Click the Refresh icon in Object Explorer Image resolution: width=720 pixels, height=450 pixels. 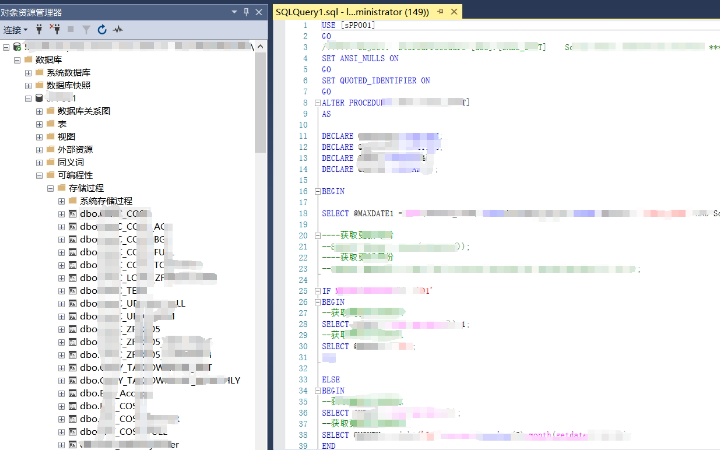(x=102, y=30)
